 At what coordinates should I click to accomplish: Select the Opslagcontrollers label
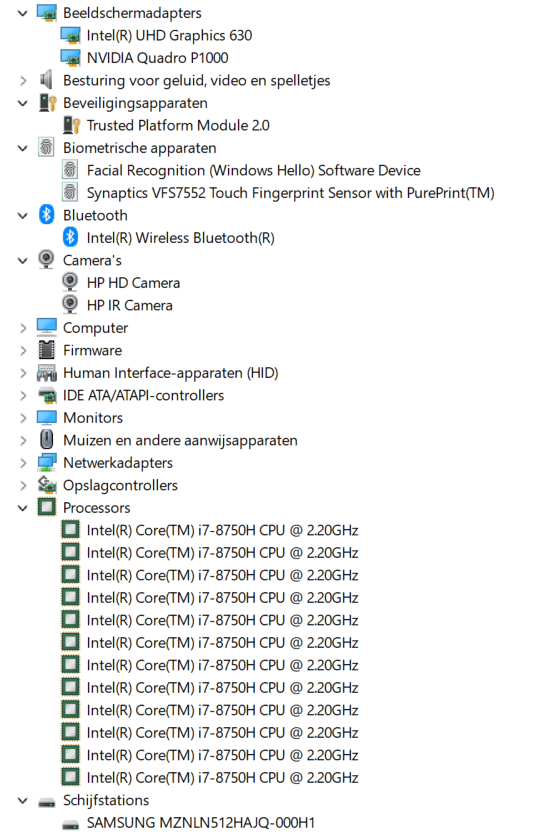coord(120,486)
